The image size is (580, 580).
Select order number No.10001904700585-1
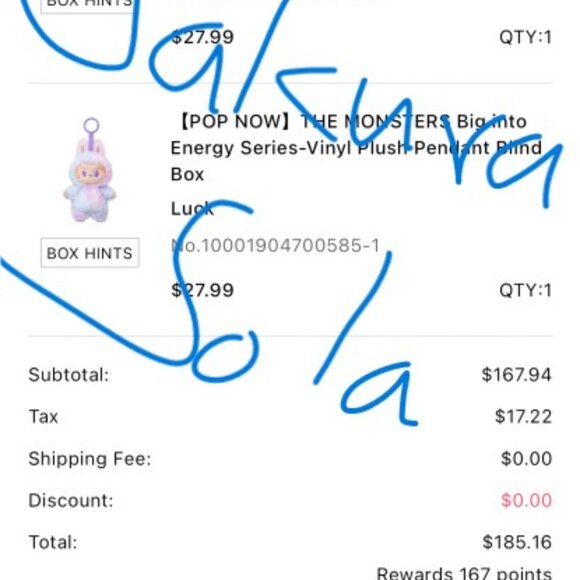[275, 246]
